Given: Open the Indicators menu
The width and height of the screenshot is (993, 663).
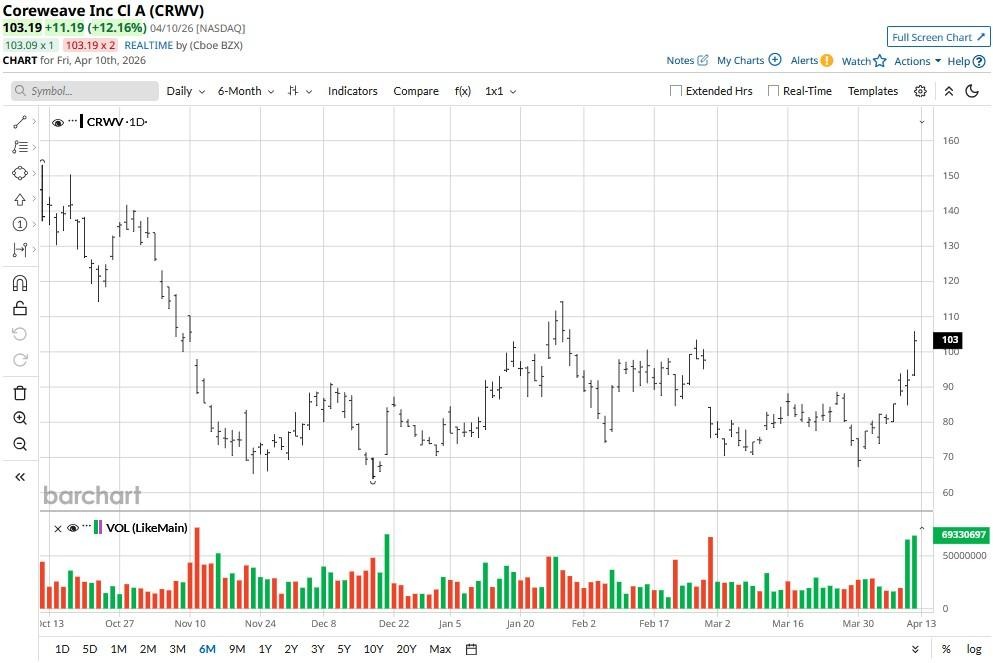Looking at the screenshot, I should [x=353, y=91].
